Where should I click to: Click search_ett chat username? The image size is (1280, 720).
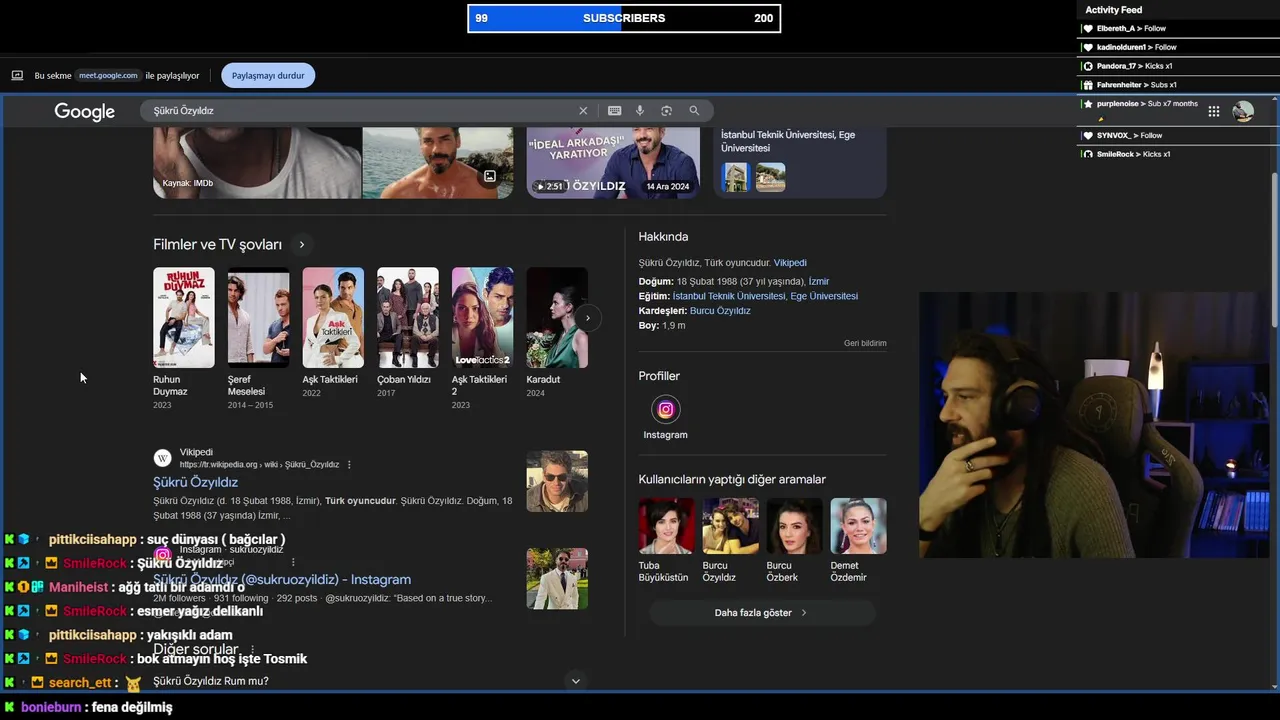tap(80, 683)
